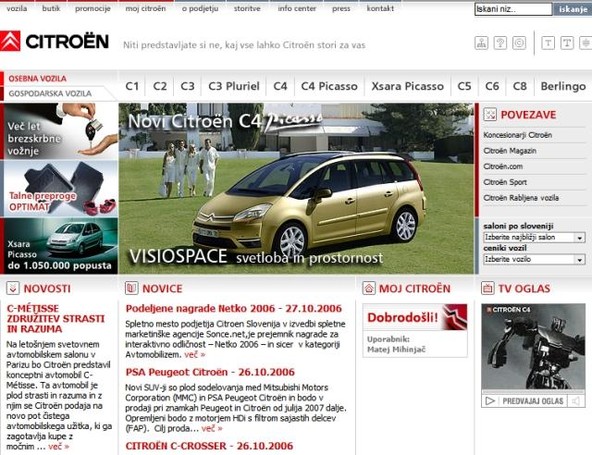This screenshot has height=455, width=592.
Task: Open 'CITROËN C-CROSSER - 26.10.2006' headline
Action: (x=209, y=446)
